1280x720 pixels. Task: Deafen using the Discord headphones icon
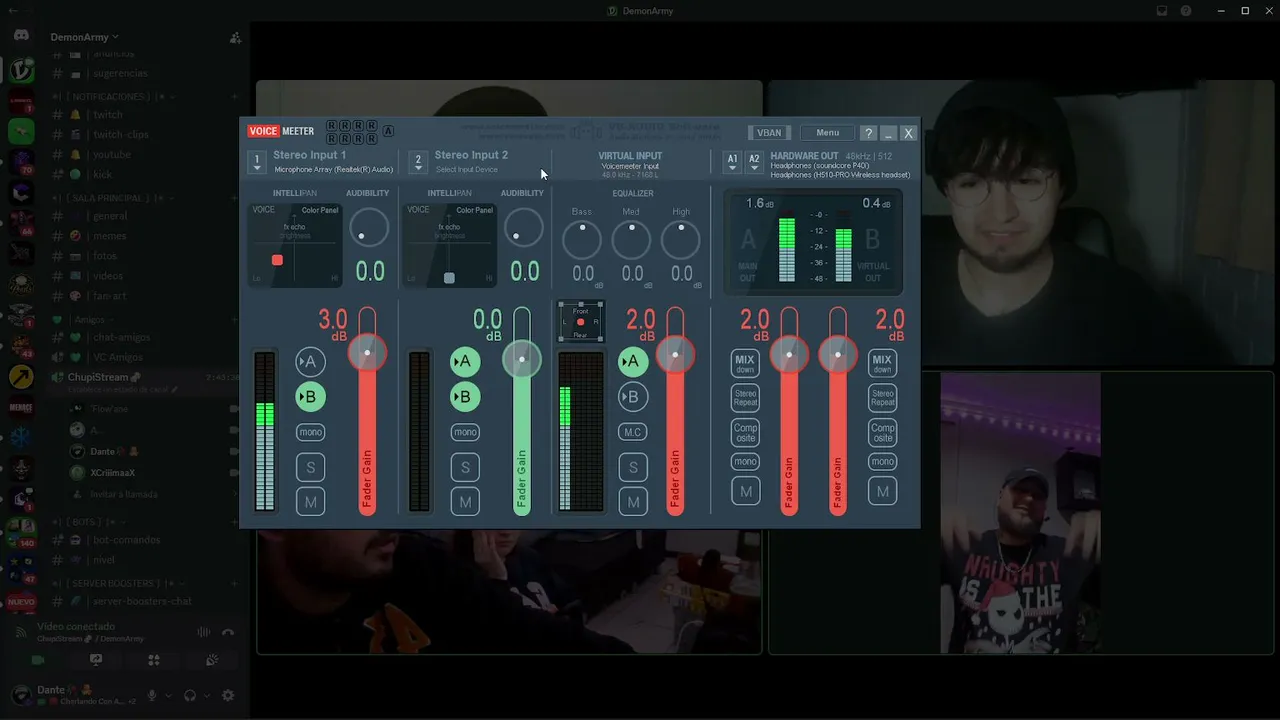click(x=190, y=695)
